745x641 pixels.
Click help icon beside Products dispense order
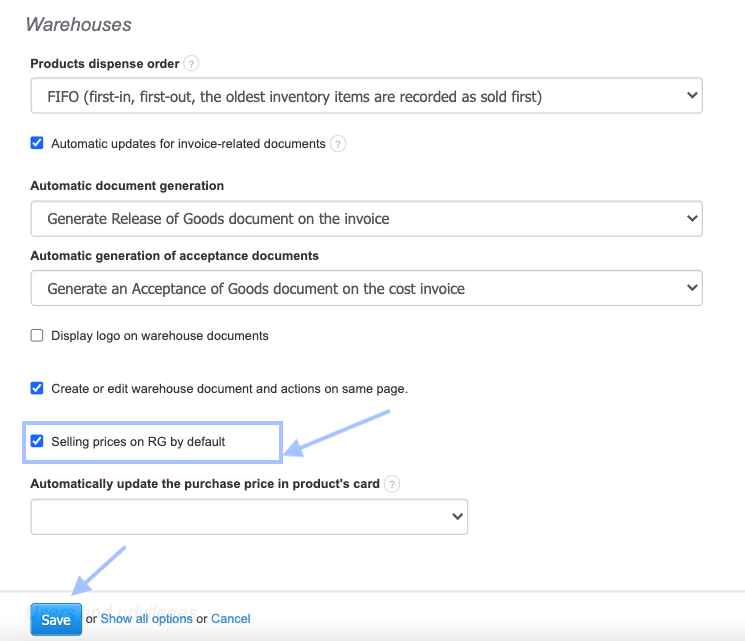(192, 64)
